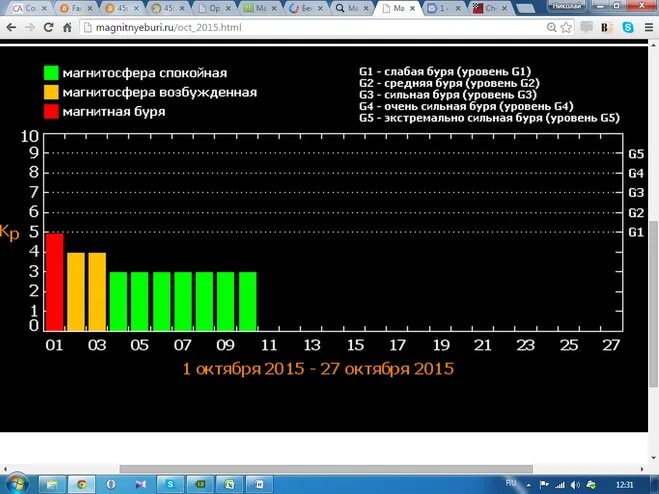Click the scroll left arrow

click(5, 468)
